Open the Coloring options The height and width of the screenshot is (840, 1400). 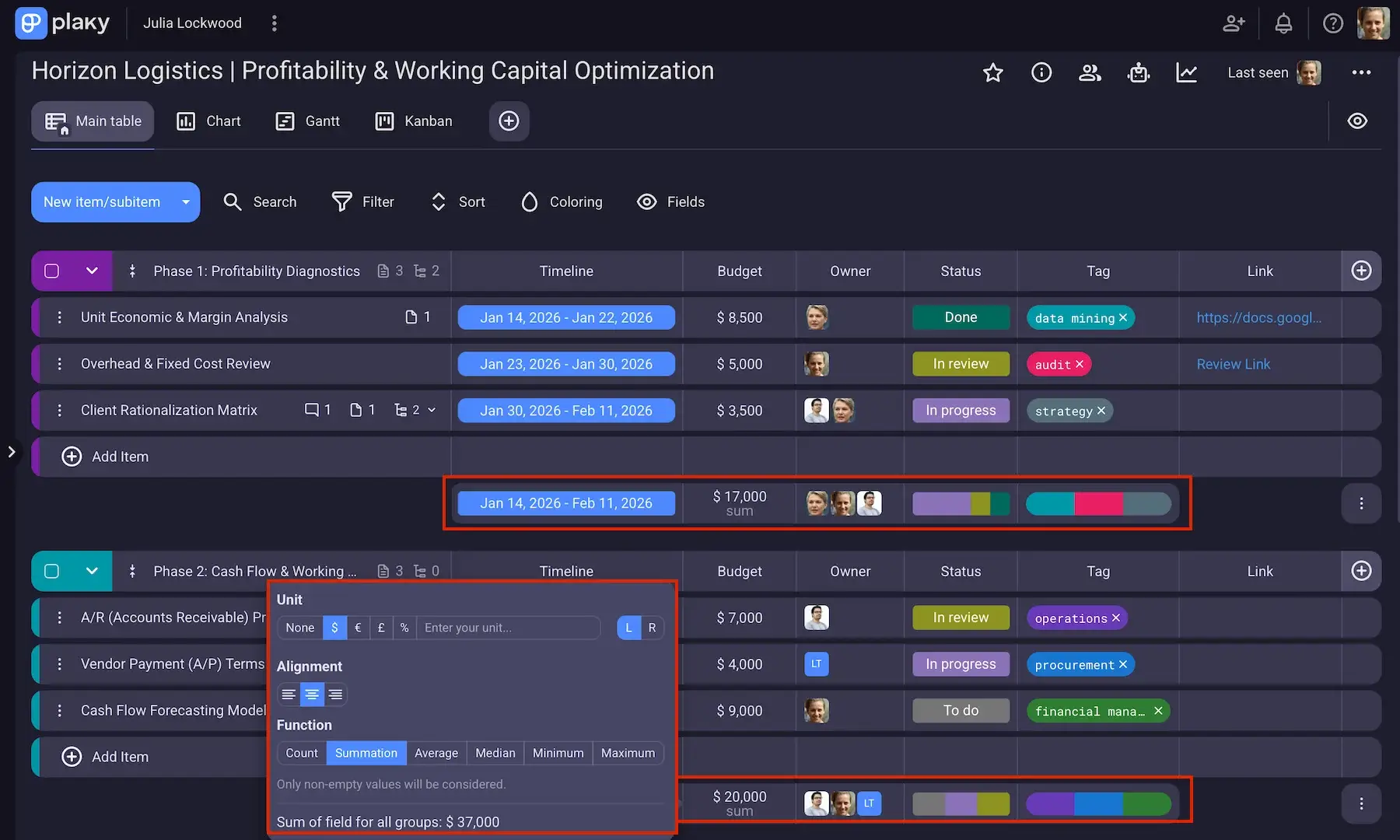(561, 202)
